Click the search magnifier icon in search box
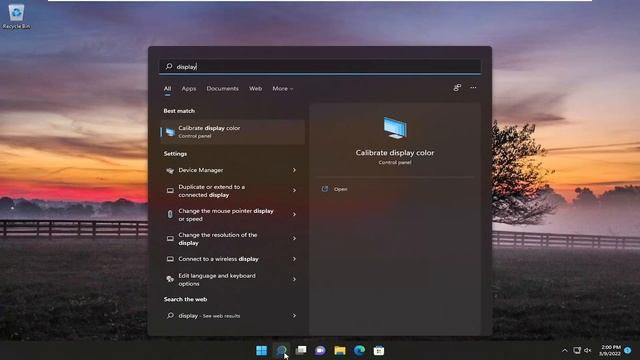This screenshot has width=640, height=360. coord(169,67)
